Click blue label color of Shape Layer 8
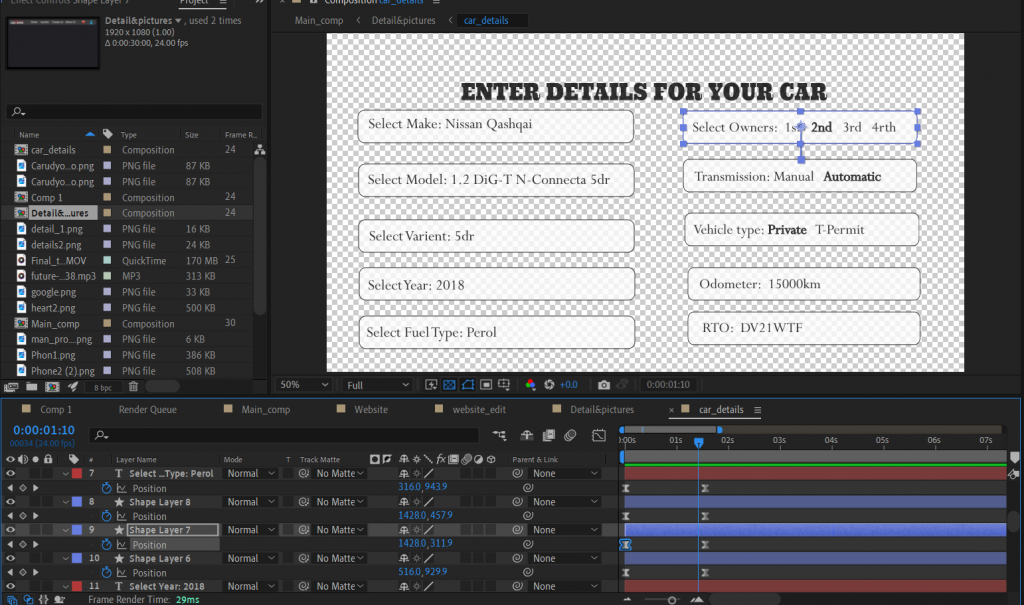Viewport: 1024px width, 605px height. [x=77, y=502]
